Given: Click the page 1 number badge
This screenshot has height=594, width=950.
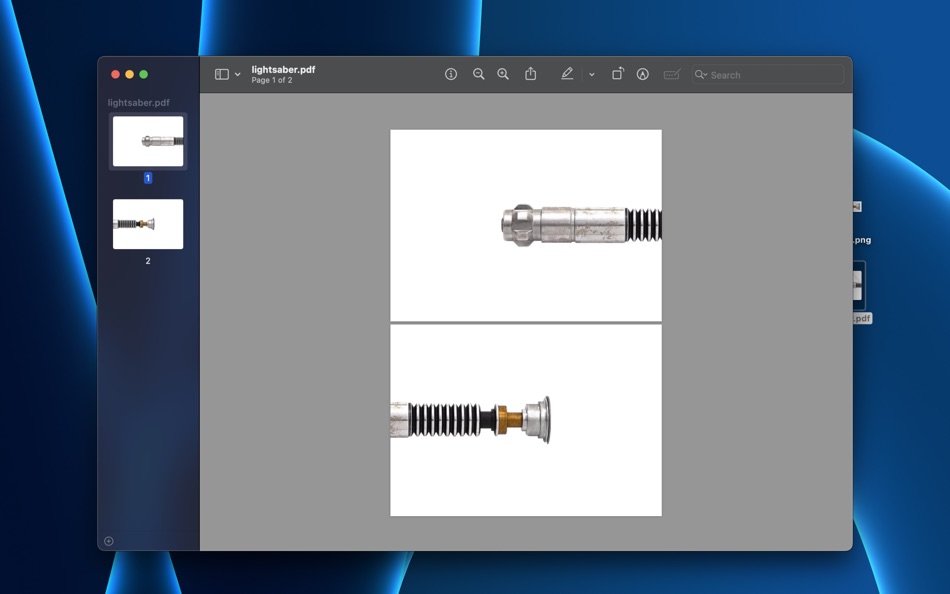Looking at the screenshot, I should tap(148, 178).
